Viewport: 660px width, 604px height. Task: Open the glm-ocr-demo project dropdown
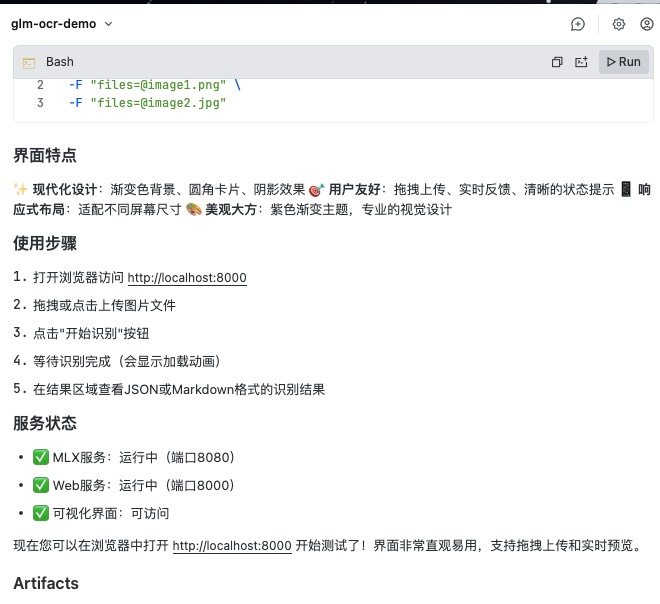click(x=62, y=24)
